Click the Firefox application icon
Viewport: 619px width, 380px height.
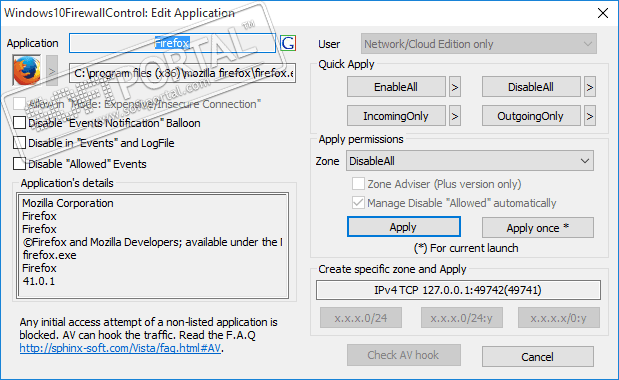[26, 71]
